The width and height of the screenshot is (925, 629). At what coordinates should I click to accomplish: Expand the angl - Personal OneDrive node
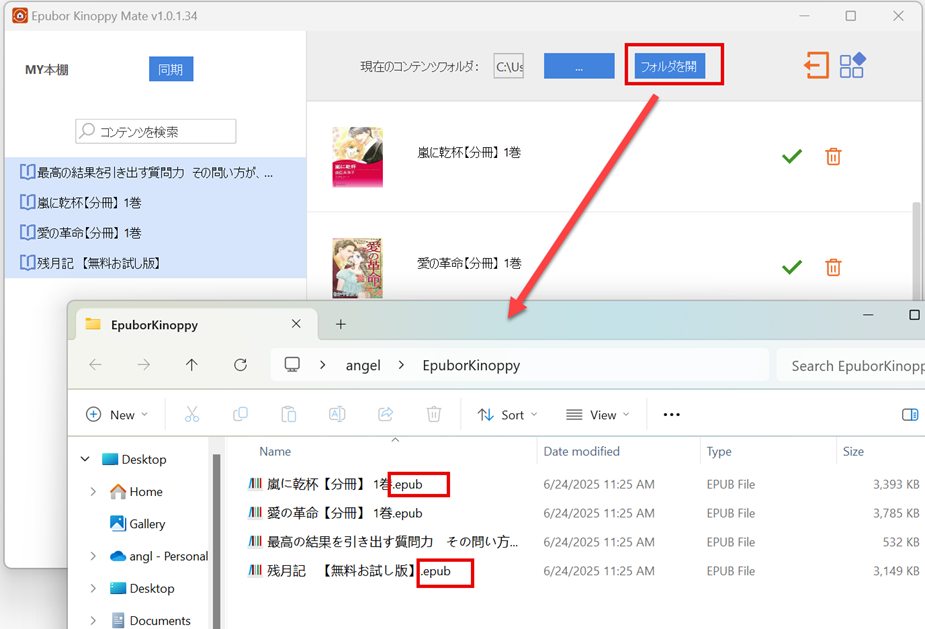(93, 556)
